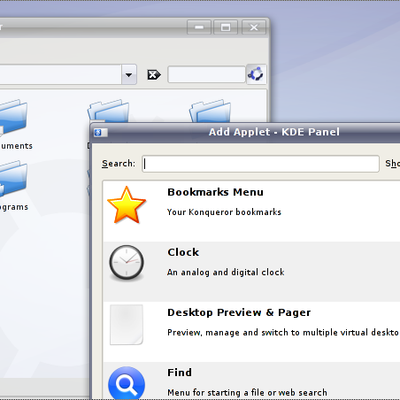This screenshot has width=400, height=400.
Task: Select 'Your Konqueror bookmarks' description
Action: pos(224,212)
